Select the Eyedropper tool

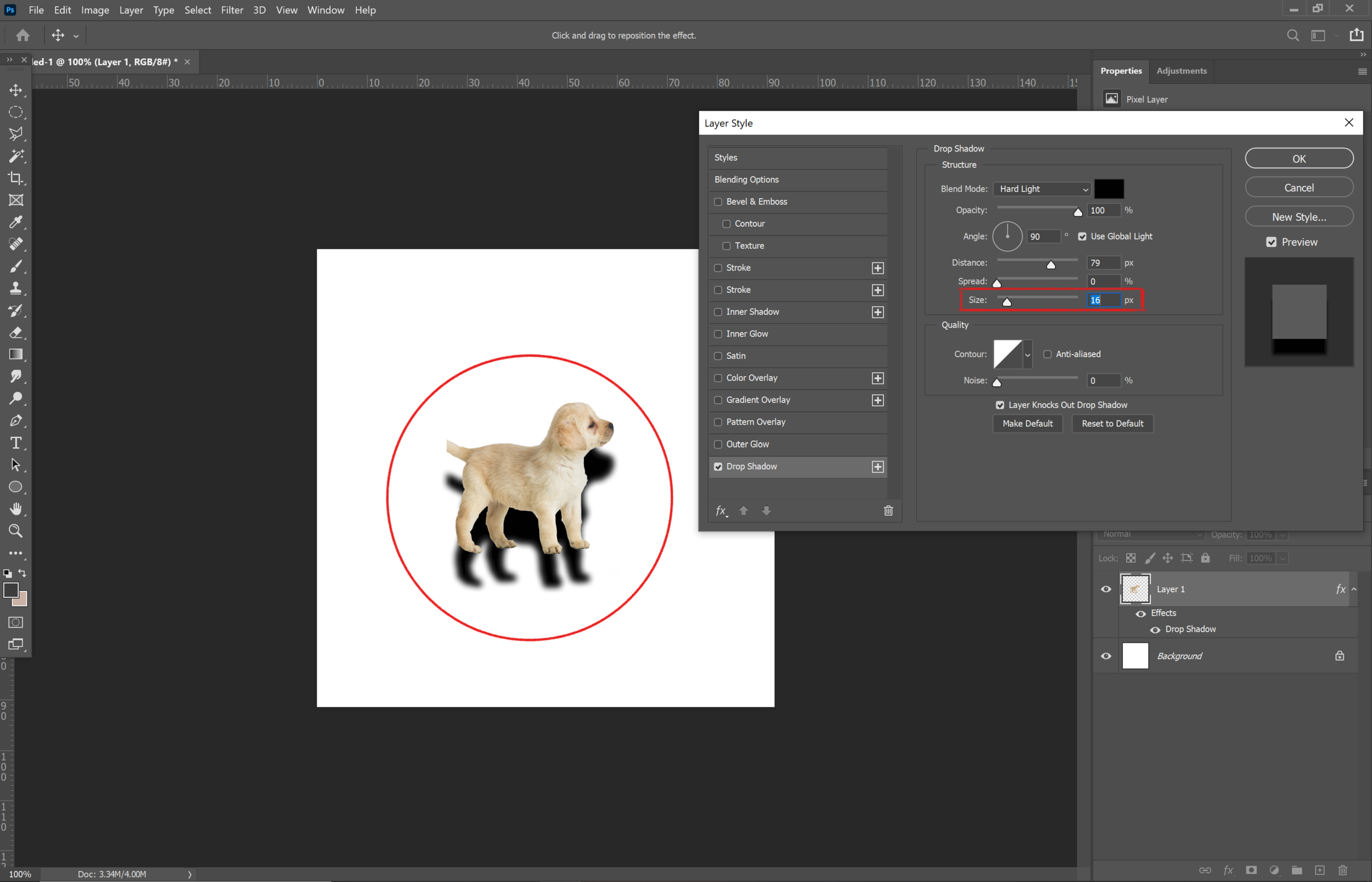(x=16, y=222)
